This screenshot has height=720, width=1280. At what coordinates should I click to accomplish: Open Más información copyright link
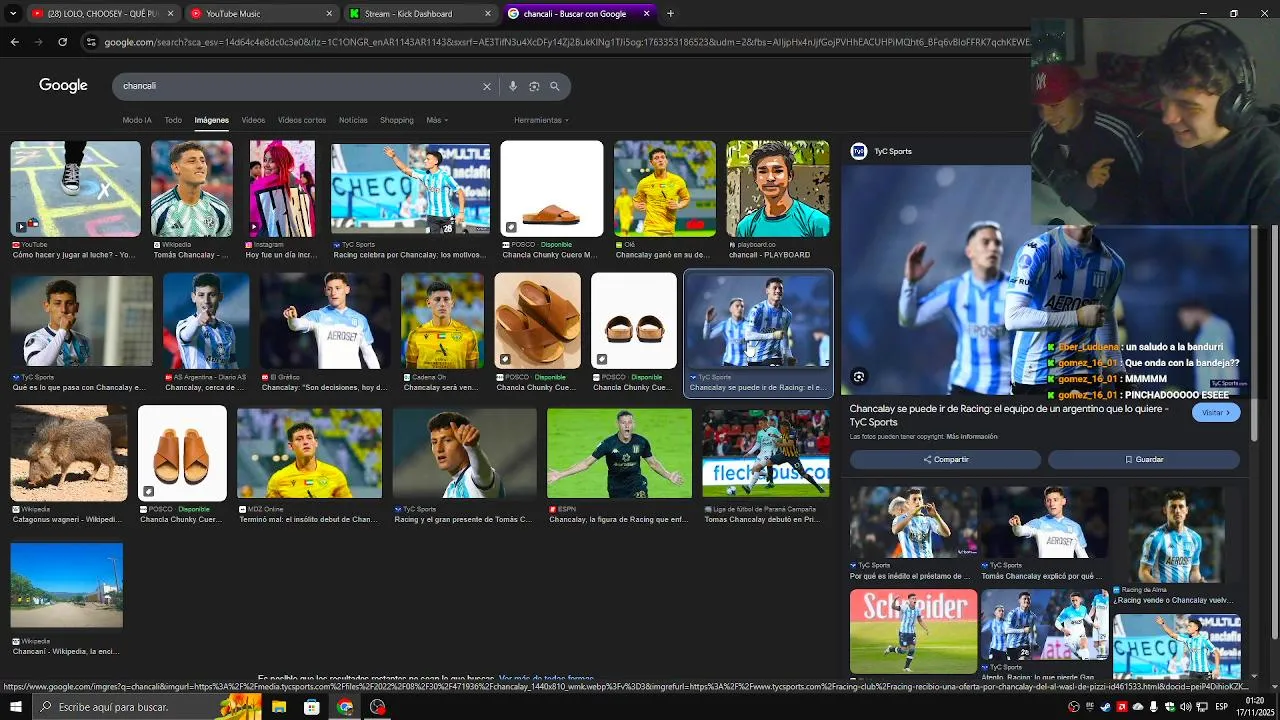click(x=972, y=437)
